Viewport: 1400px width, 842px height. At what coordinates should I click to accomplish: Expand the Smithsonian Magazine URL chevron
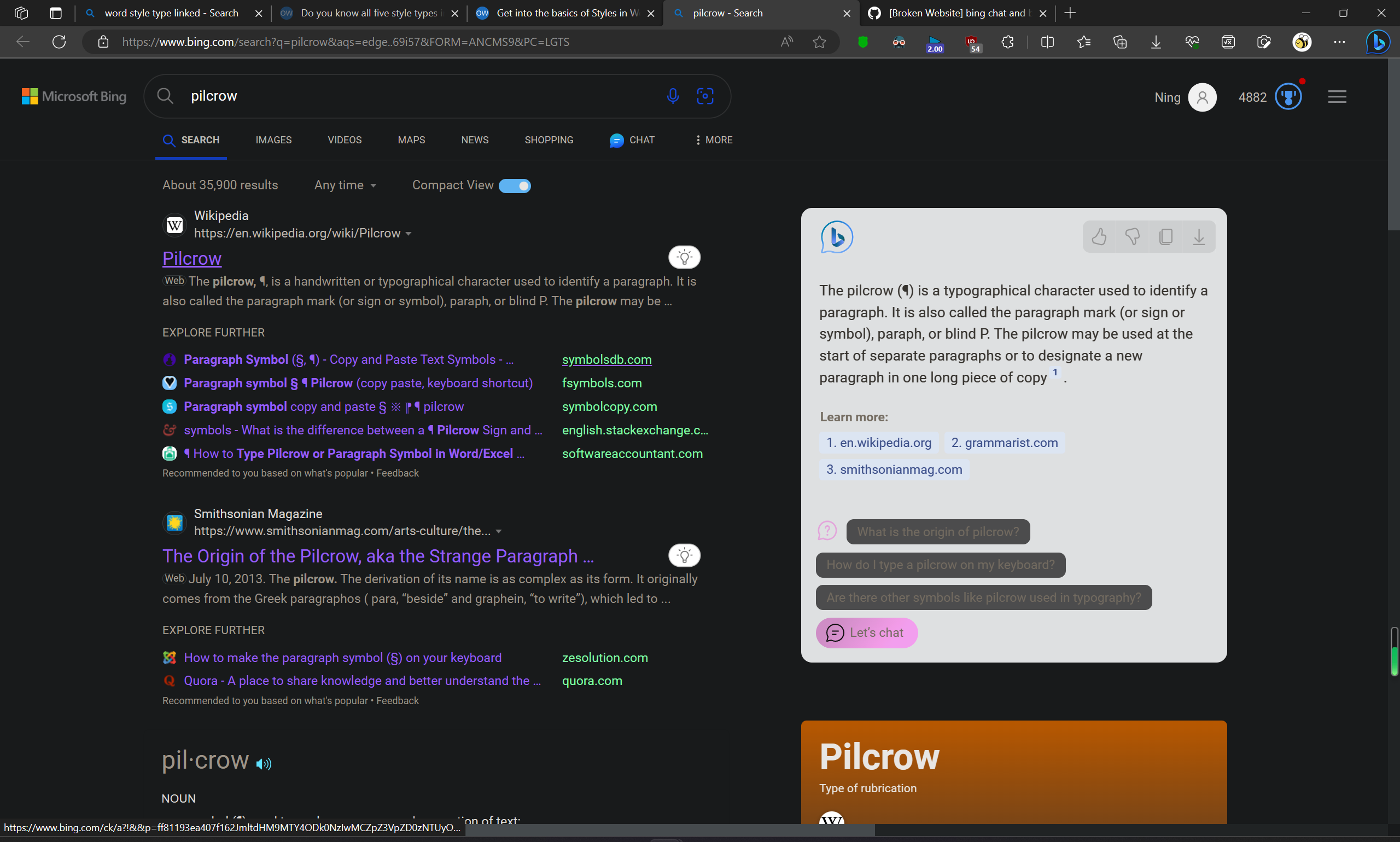coord(499,531)
